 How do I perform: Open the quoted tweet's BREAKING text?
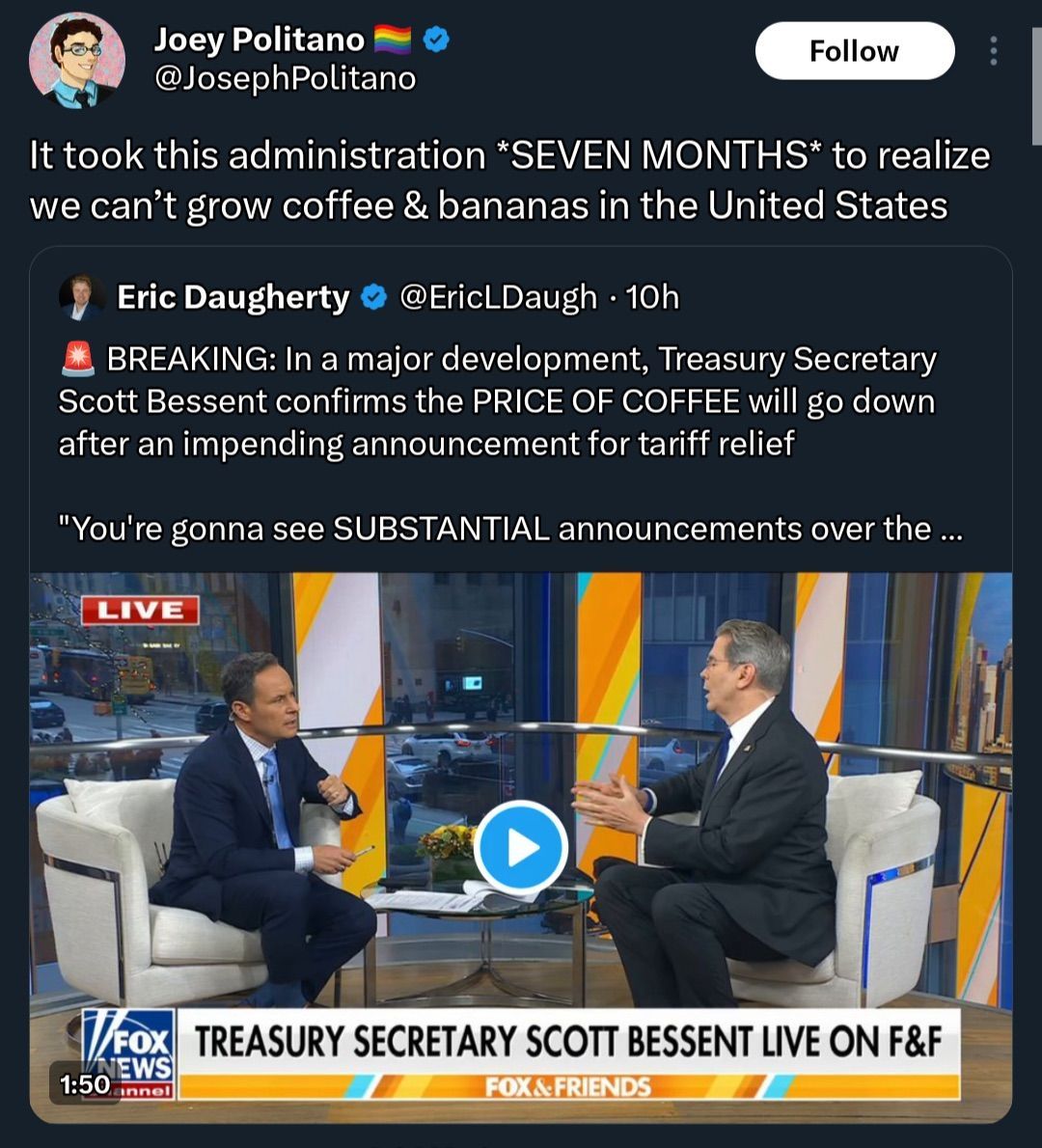pyautogui.click(x=497, y=401)
